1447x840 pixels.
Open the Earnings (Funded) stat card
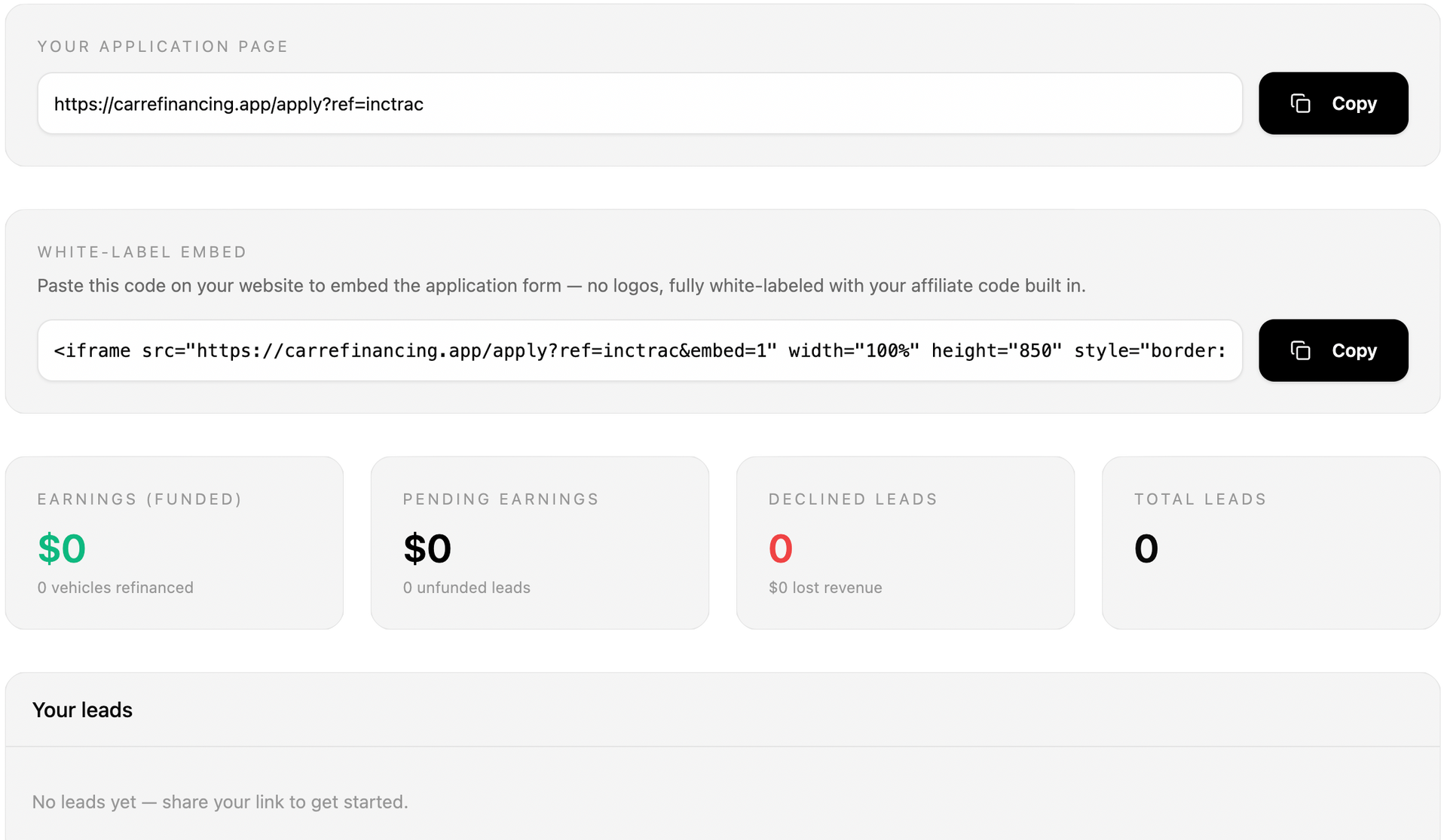pyautogui.click(x=174, y=542)
